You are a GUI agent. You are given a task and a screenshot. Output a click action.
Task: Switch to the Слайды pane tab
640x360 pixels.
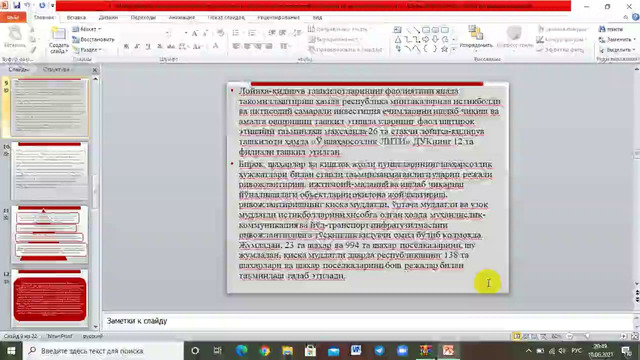point(19,69)
